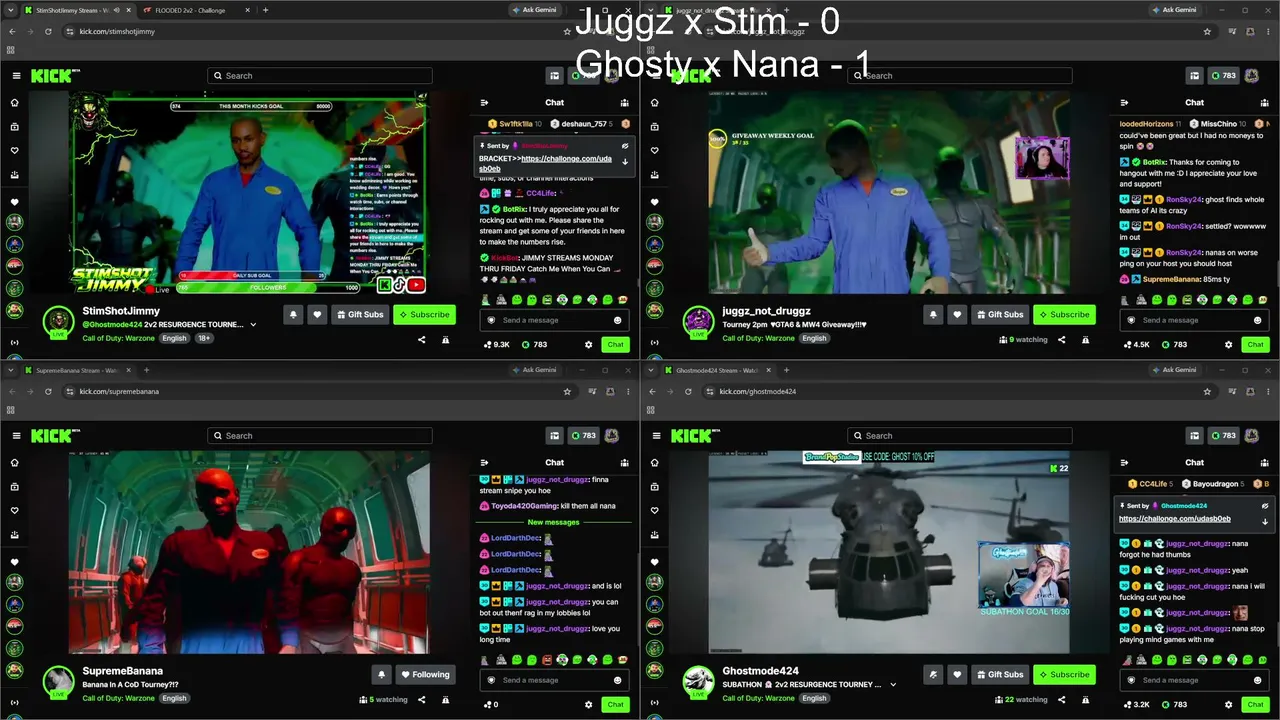Bookmark kick.com/stimshotjimmy with the star icon

tap(567, 31)
